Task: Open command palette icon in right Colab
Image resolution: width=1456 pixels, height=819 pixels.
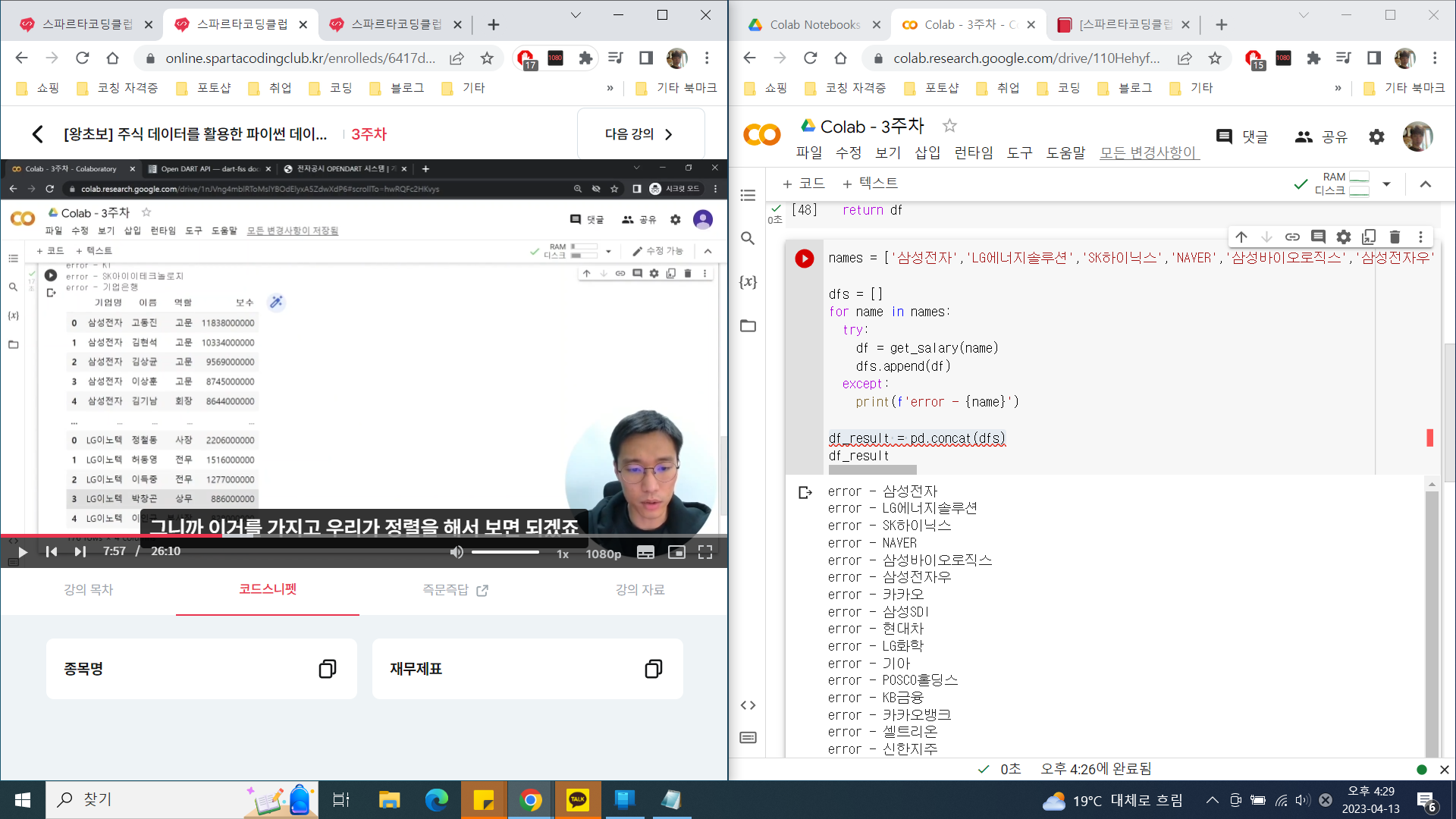Action: [x=748, y=738]
